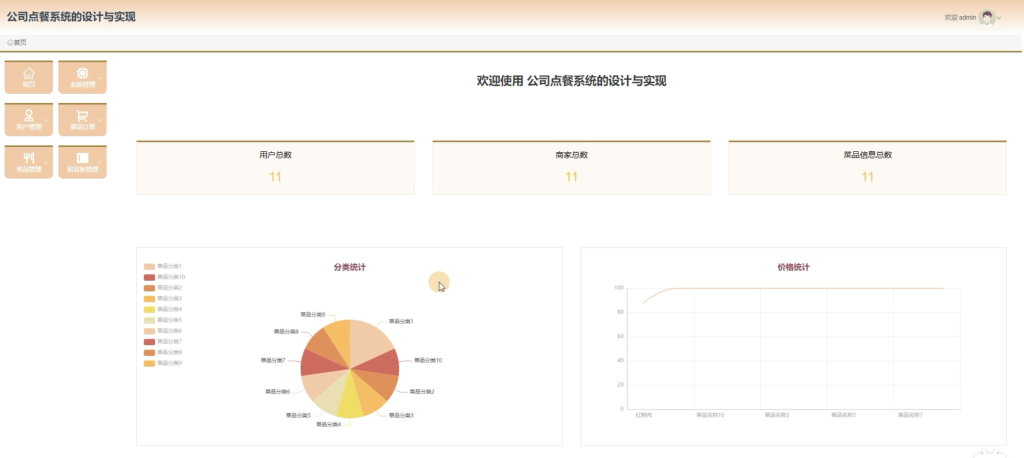Click the 分类统计 chart title
The width and height of the screenshot is (1024, 458).
point(349,267)
